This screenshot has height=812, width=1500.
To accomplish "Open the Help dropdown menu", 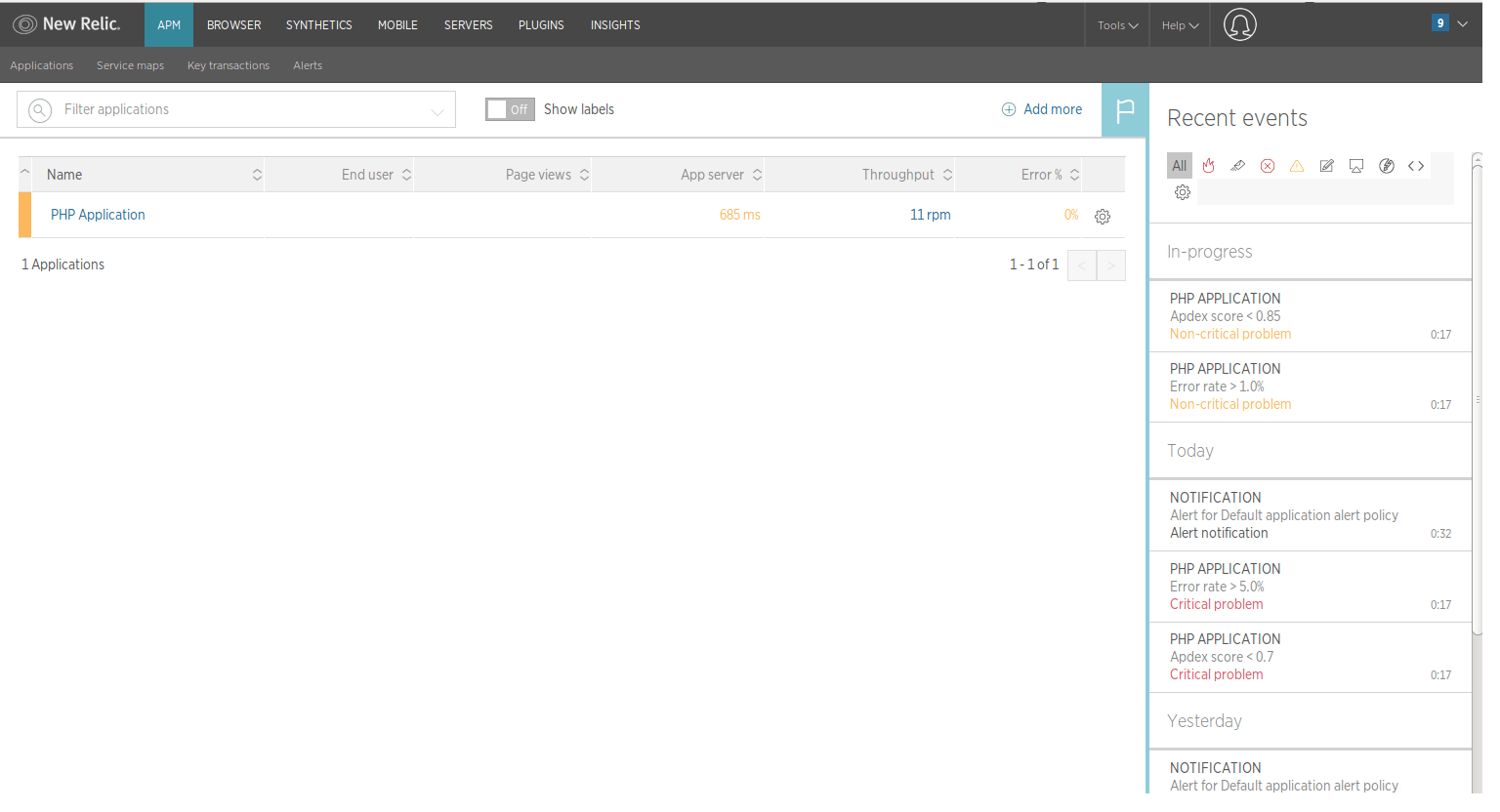I will click(x=1180, y=25).
